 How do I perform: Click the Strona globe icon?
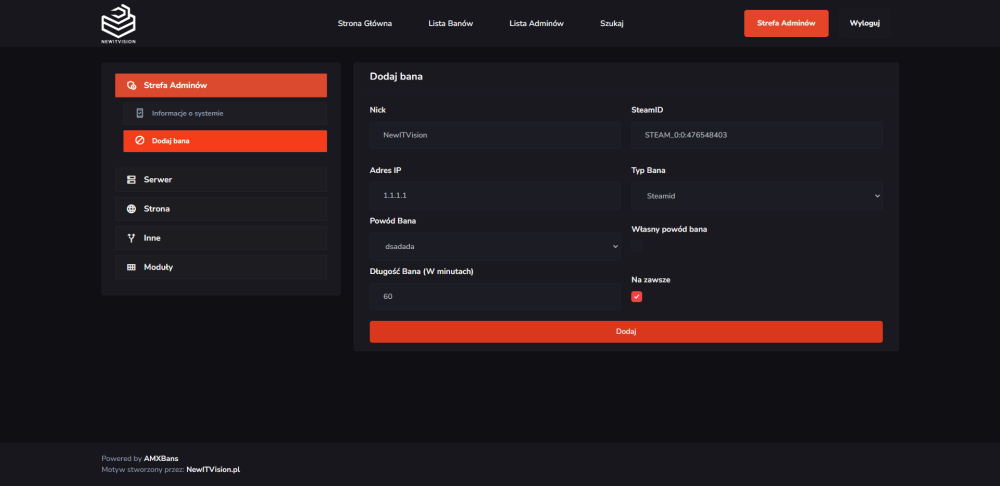[x=131, y=209]
